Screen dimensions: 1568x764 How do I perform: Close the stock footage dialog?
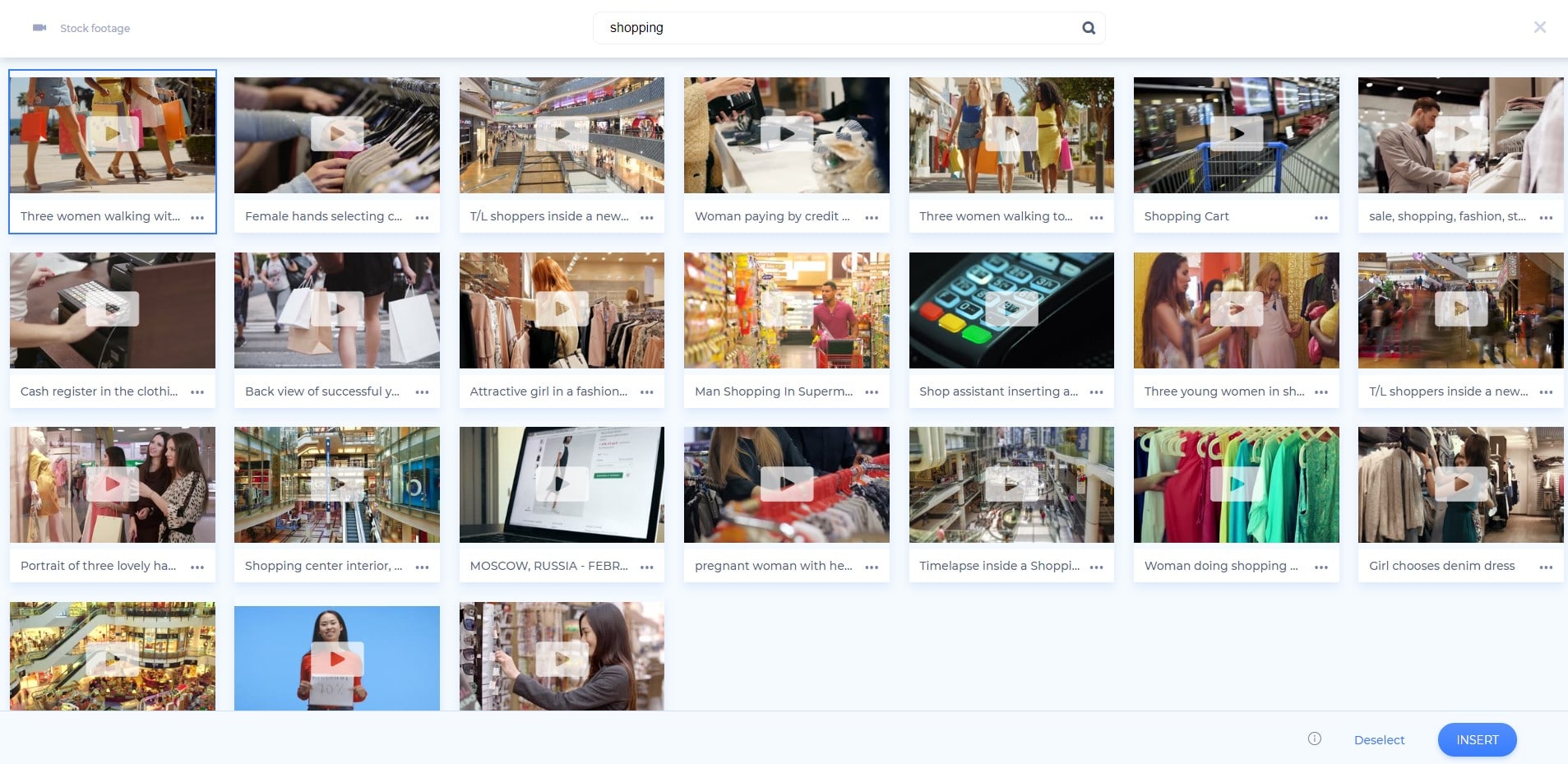click(1540, 27)
